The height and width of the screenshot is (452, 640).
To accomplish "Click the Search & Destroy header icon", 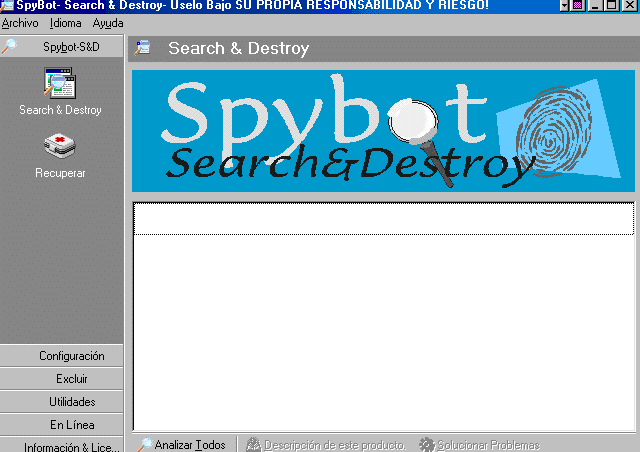I will (143, 48).
